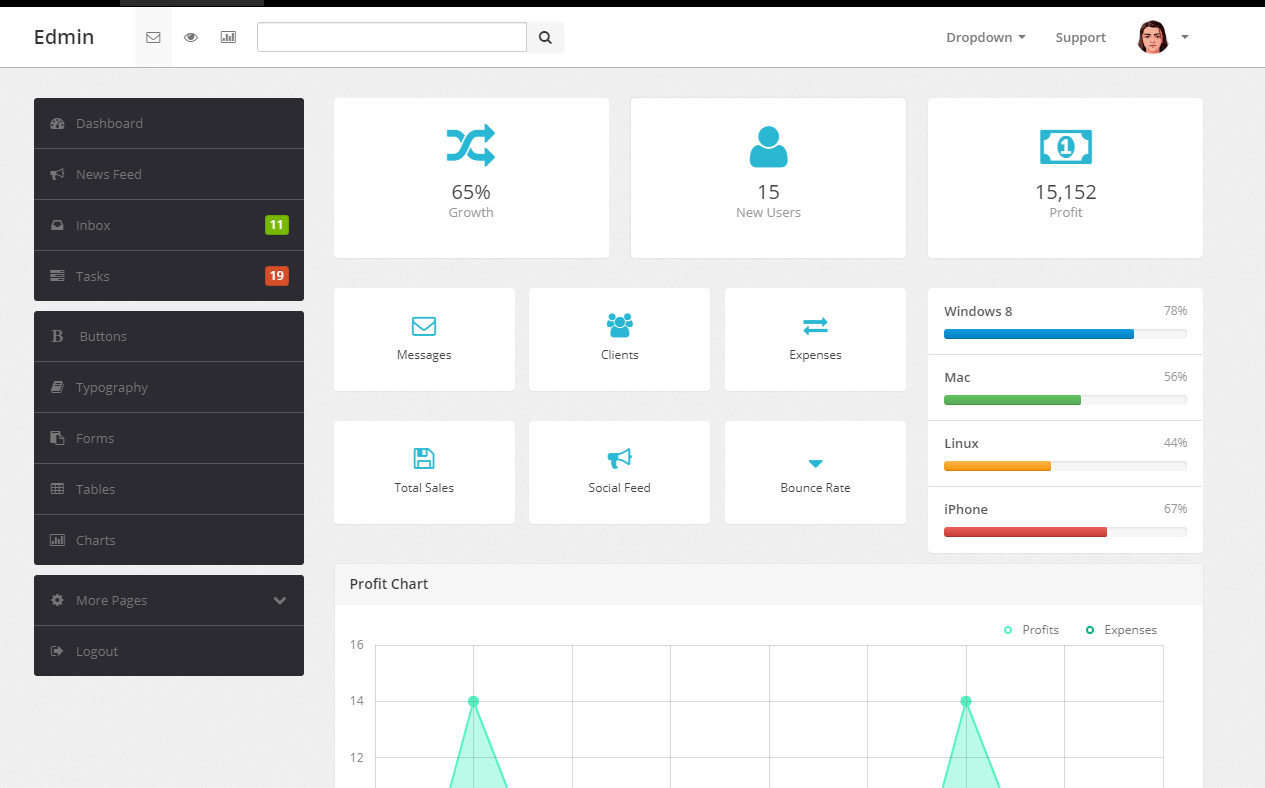Viewport: 1265px width, 788px height.
Task: Open the Clients group tile
Action: click(619, 339)
